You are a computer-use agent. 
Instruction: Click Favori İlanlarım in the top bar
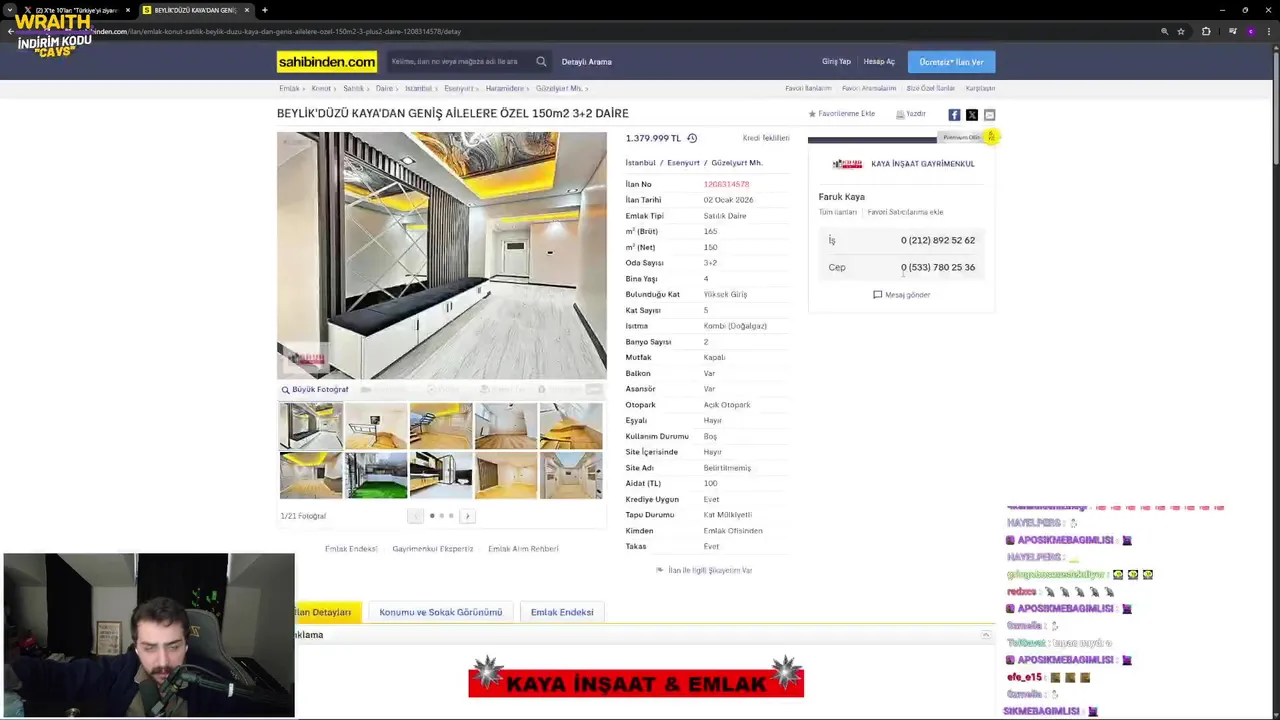pos(808,89)
